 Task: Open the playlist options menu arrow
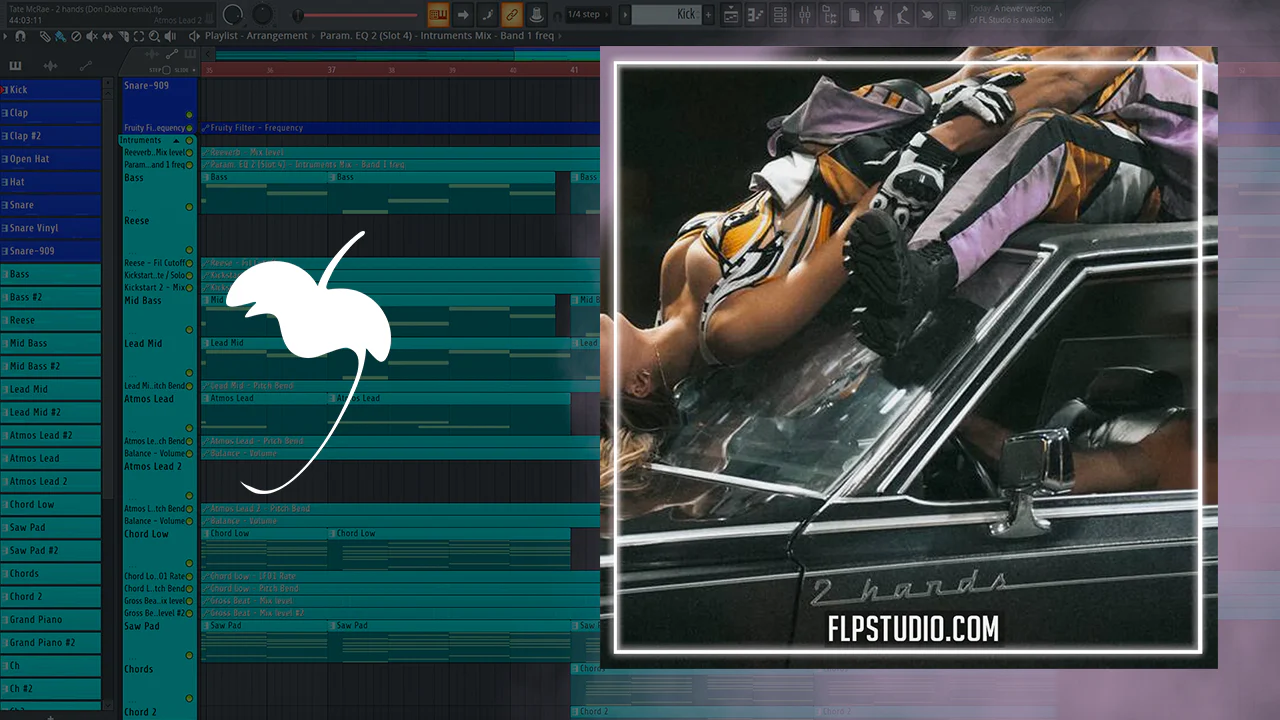coord(7,36)
